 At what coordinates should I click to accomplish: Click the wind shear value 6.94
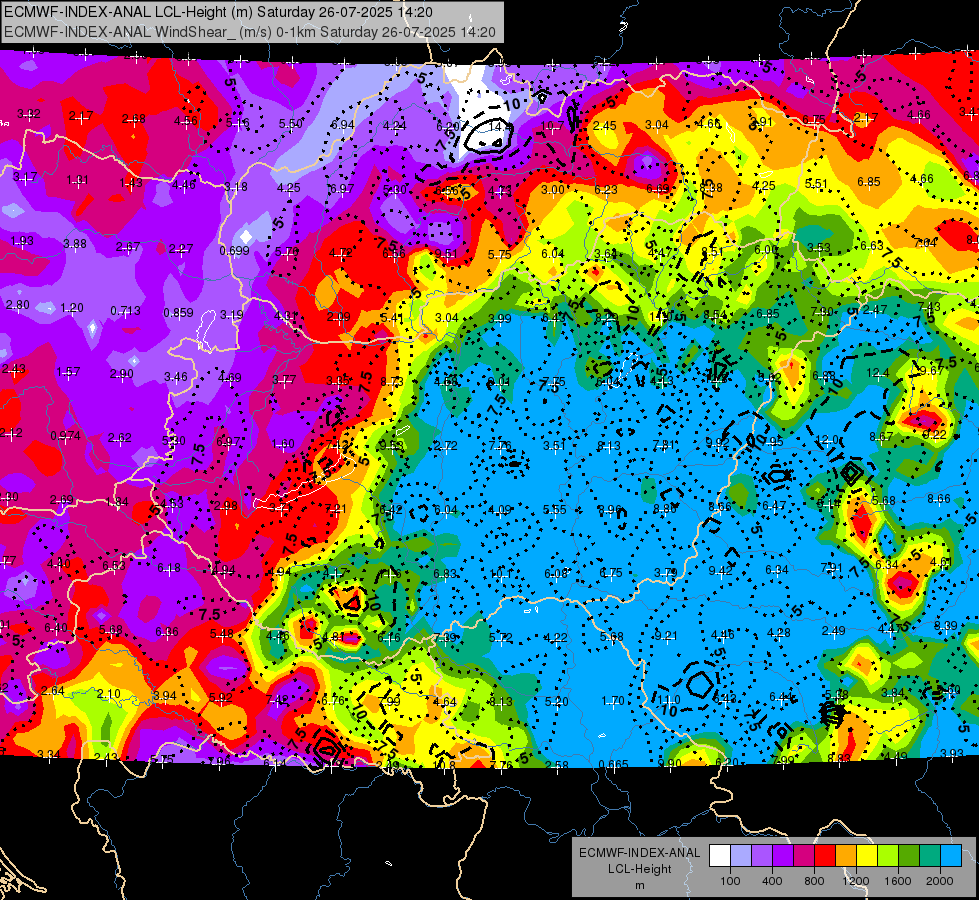343,124
